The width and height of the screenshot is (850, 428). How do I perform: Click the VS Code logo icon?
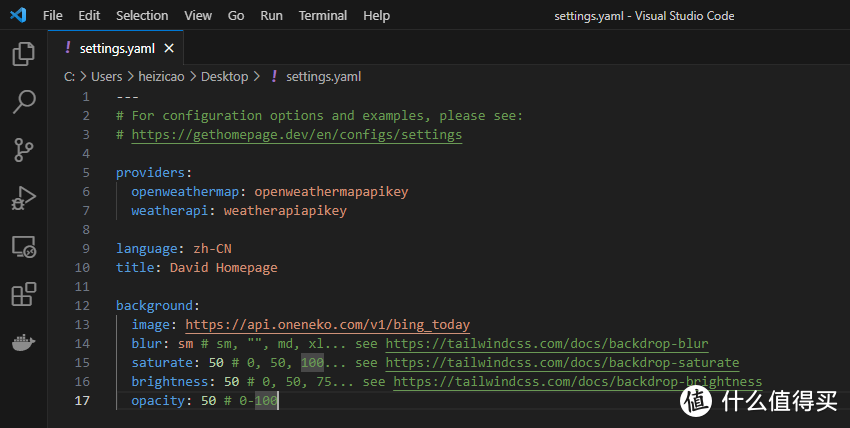pos(20,16)
